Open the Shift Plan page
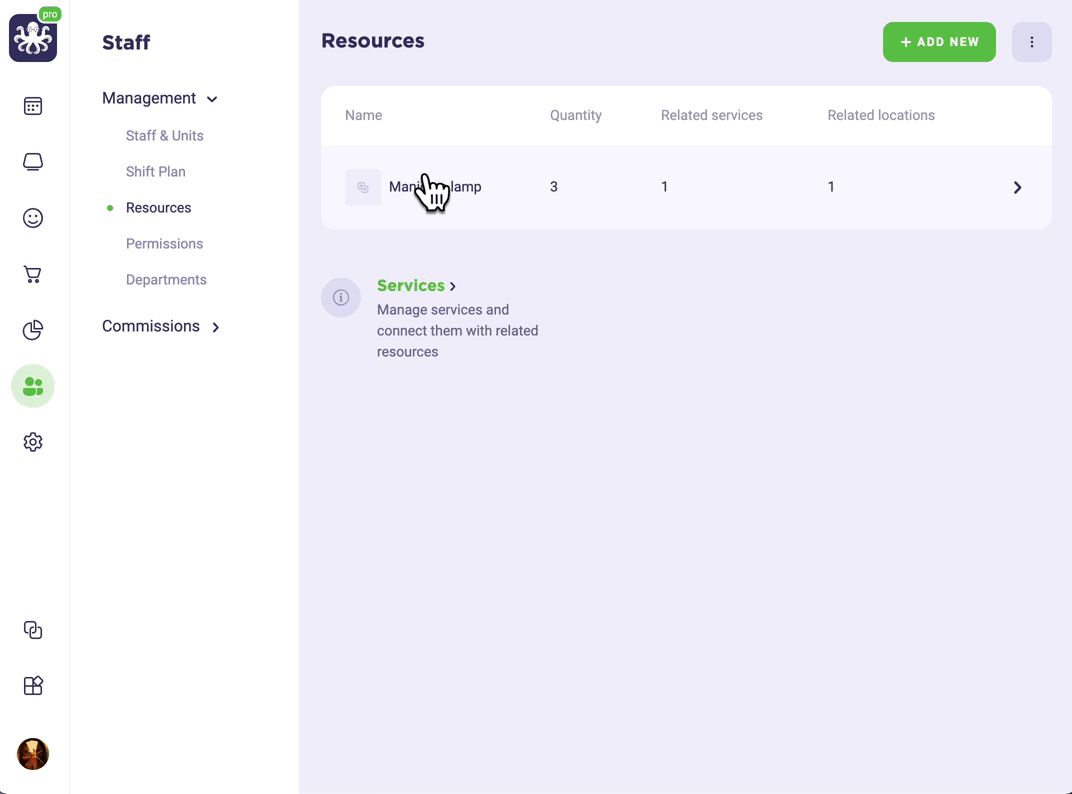The height and width of the screenshot is (794, 1072). pos(156,172)
